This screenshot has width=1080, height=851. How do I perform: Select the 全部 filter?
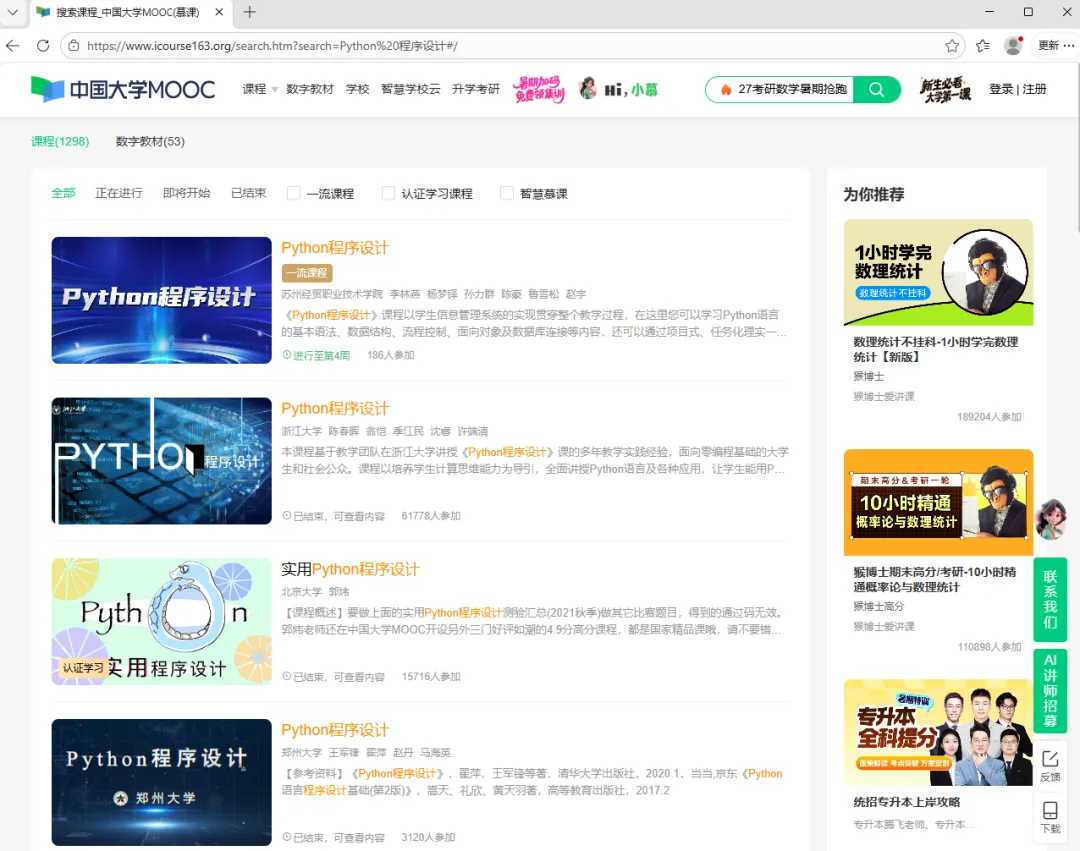(x=63, y=193)
